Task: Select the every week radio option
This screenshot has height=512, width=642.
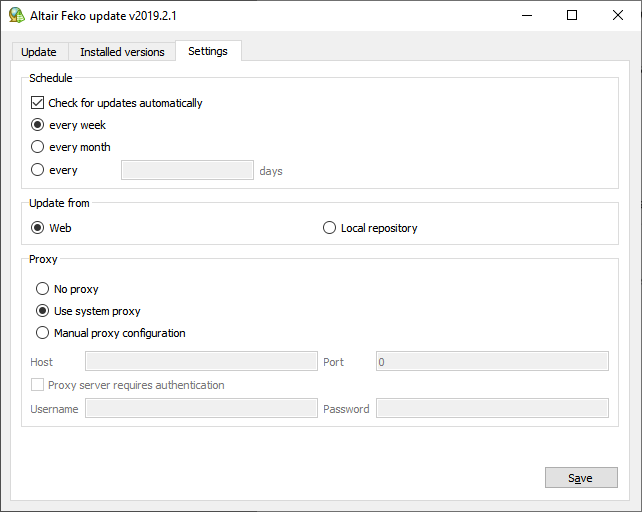Action: click(x=38, y=125)
